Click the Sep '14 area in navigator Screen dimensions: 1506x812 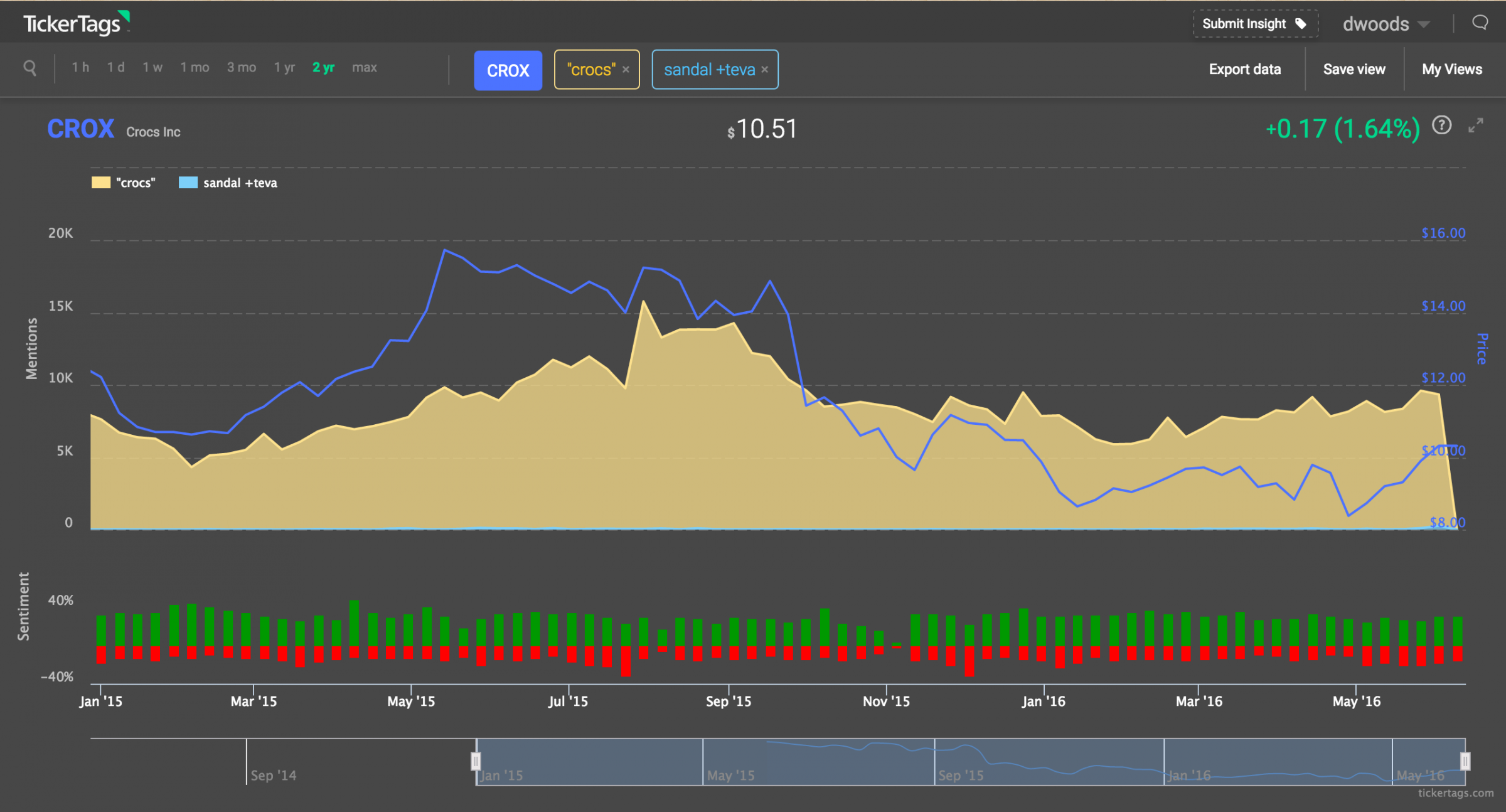pos(274,776)
